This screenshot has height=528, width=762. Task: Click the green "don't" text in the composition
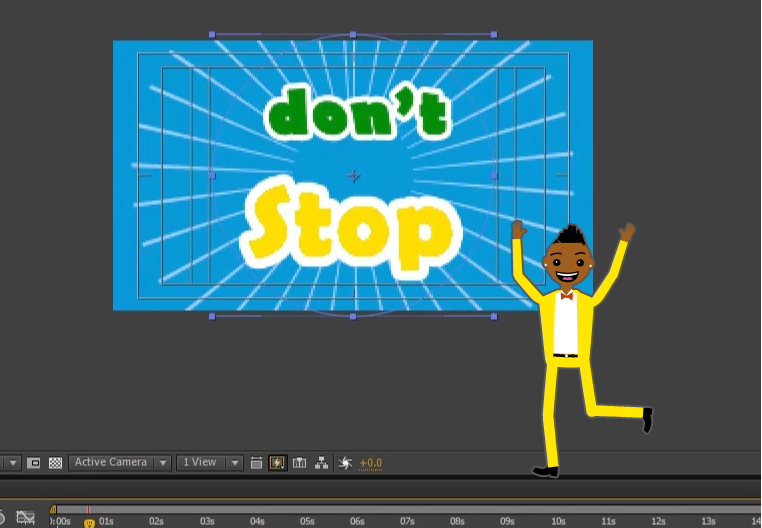click(357, 113)
